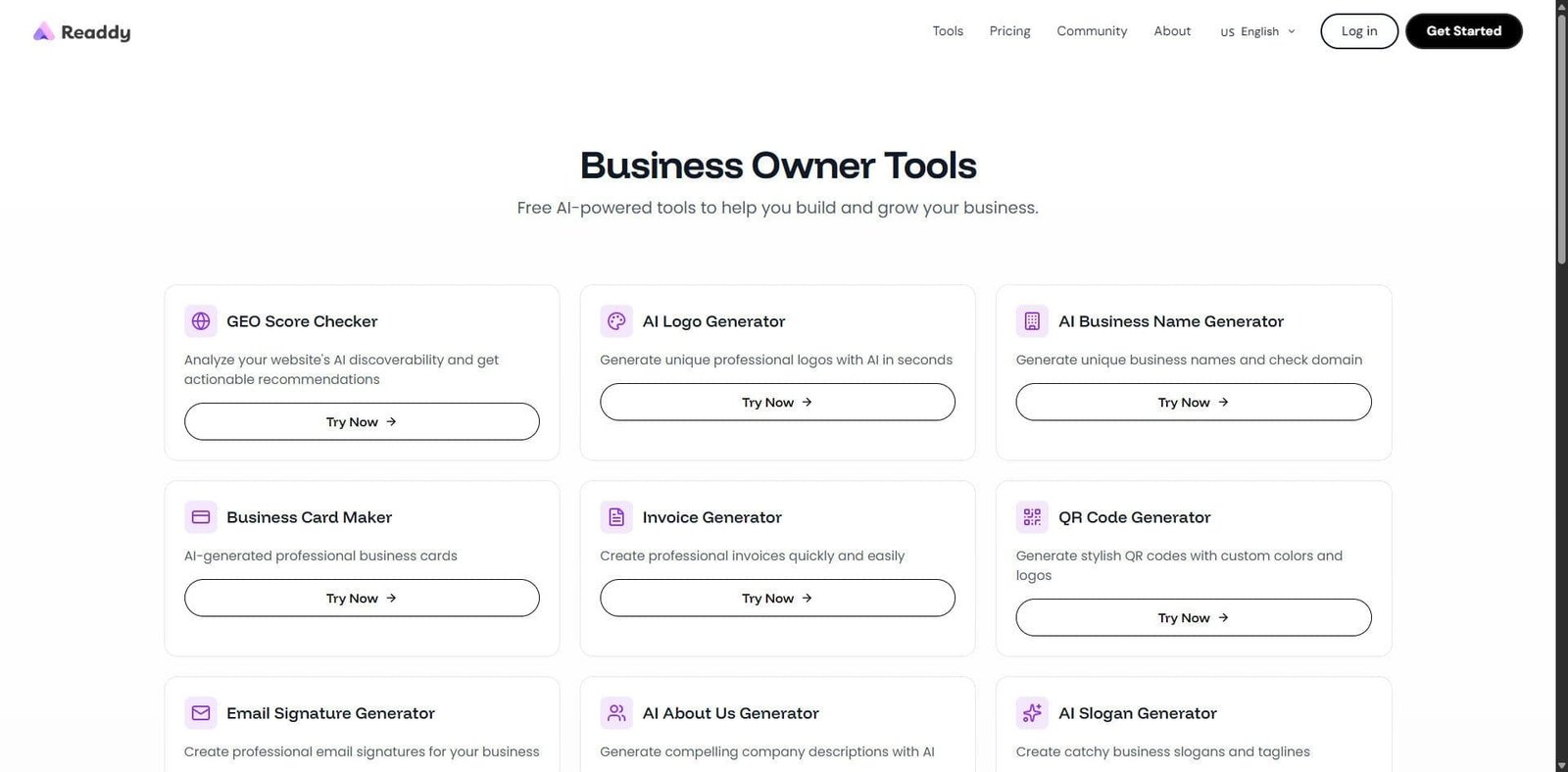Viewport: 1568px width, 772px height.
Task: Click 'Generate compelling company descriptions with AI'
Action: coord(767,751)
